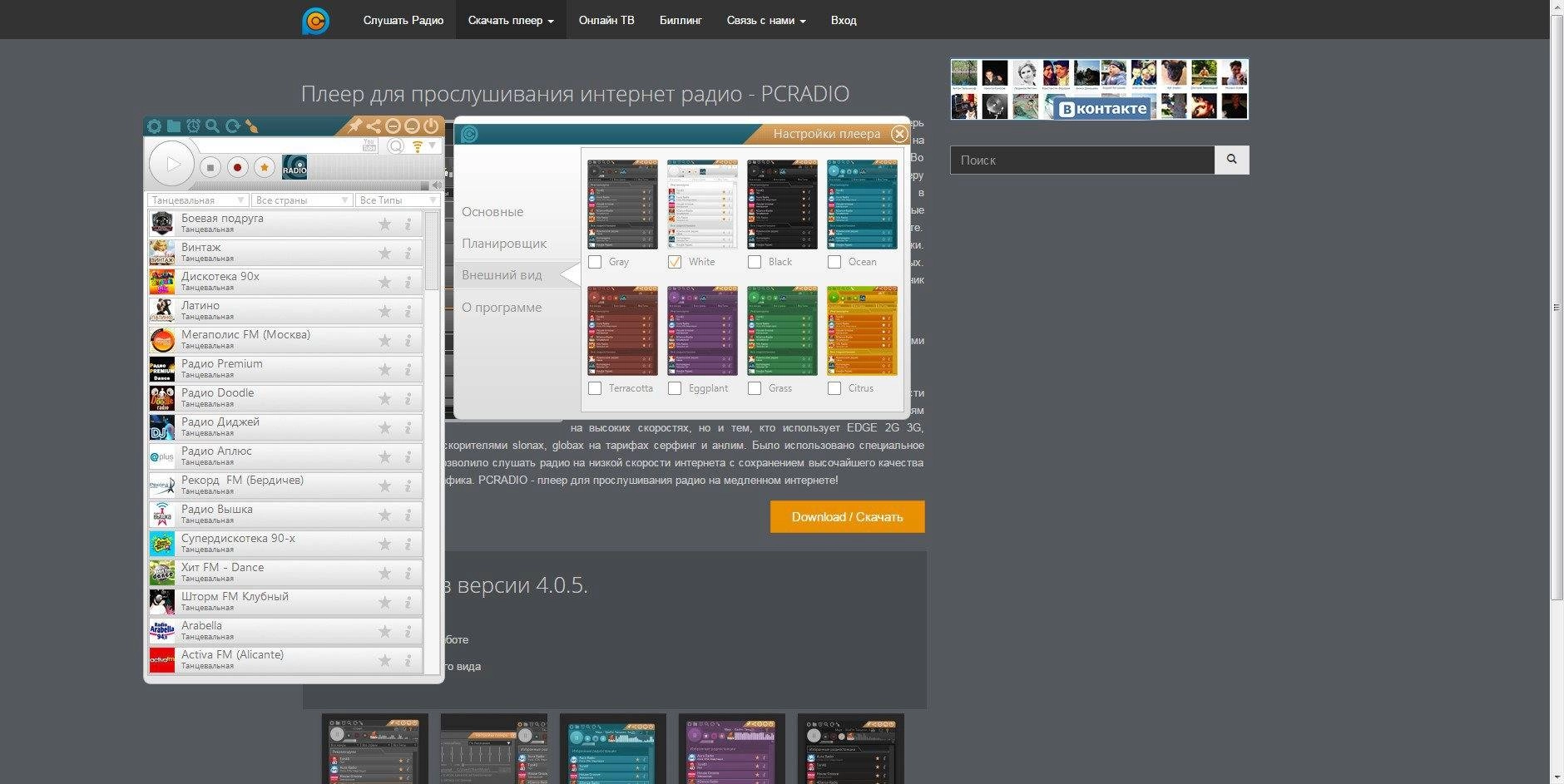Open the Биллинг page
Screen dimensions: 1564x784
click(681, 20)
